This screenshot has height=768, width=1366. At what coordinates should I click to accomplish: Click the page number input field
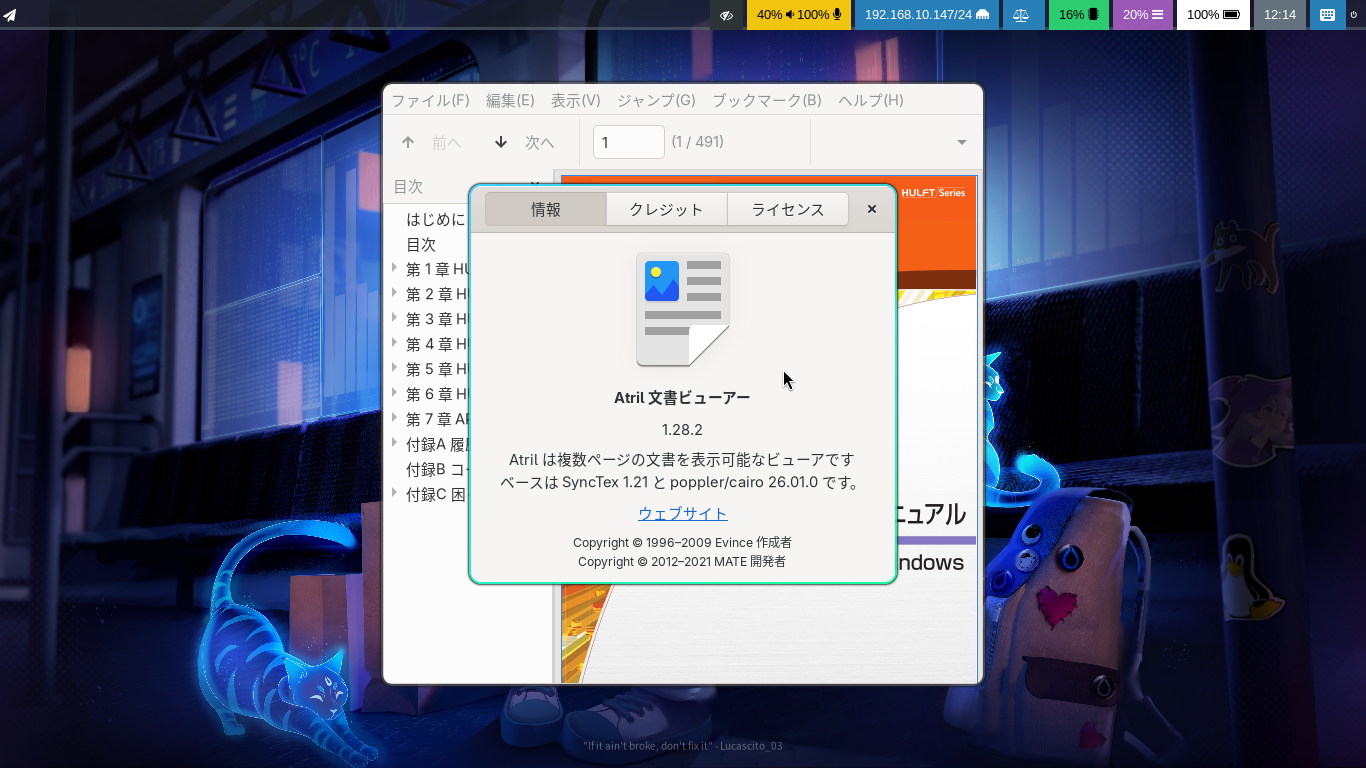click(629, 142)
